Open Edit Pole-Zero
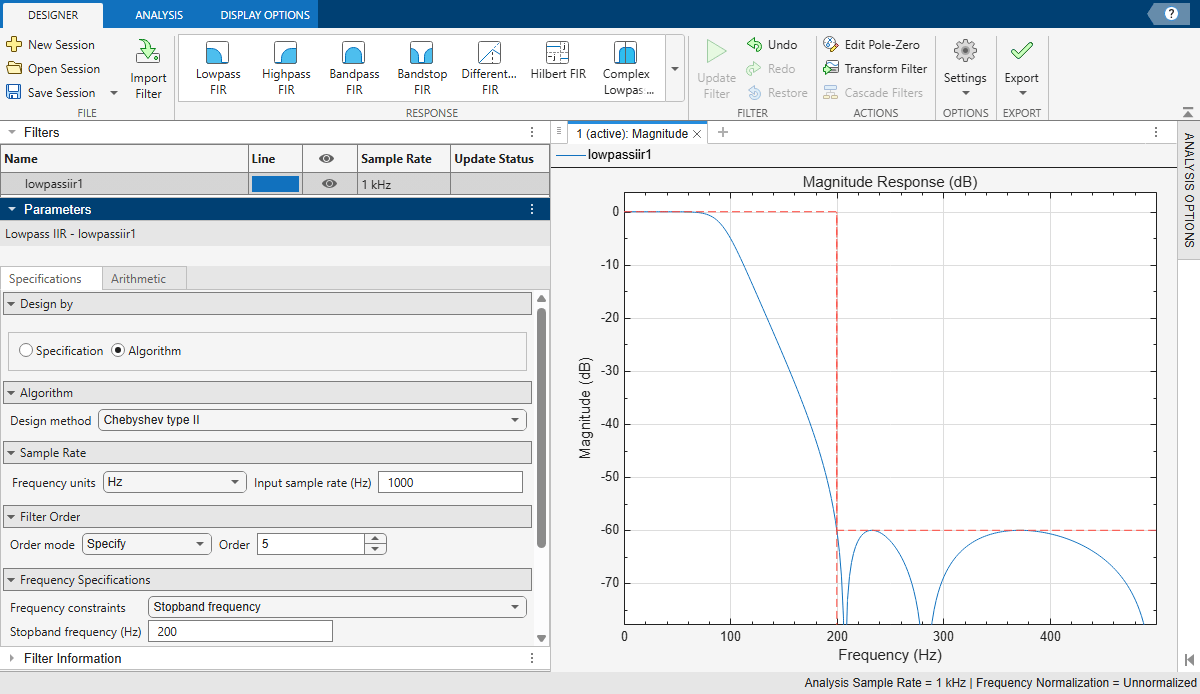 tap(871, 45)
